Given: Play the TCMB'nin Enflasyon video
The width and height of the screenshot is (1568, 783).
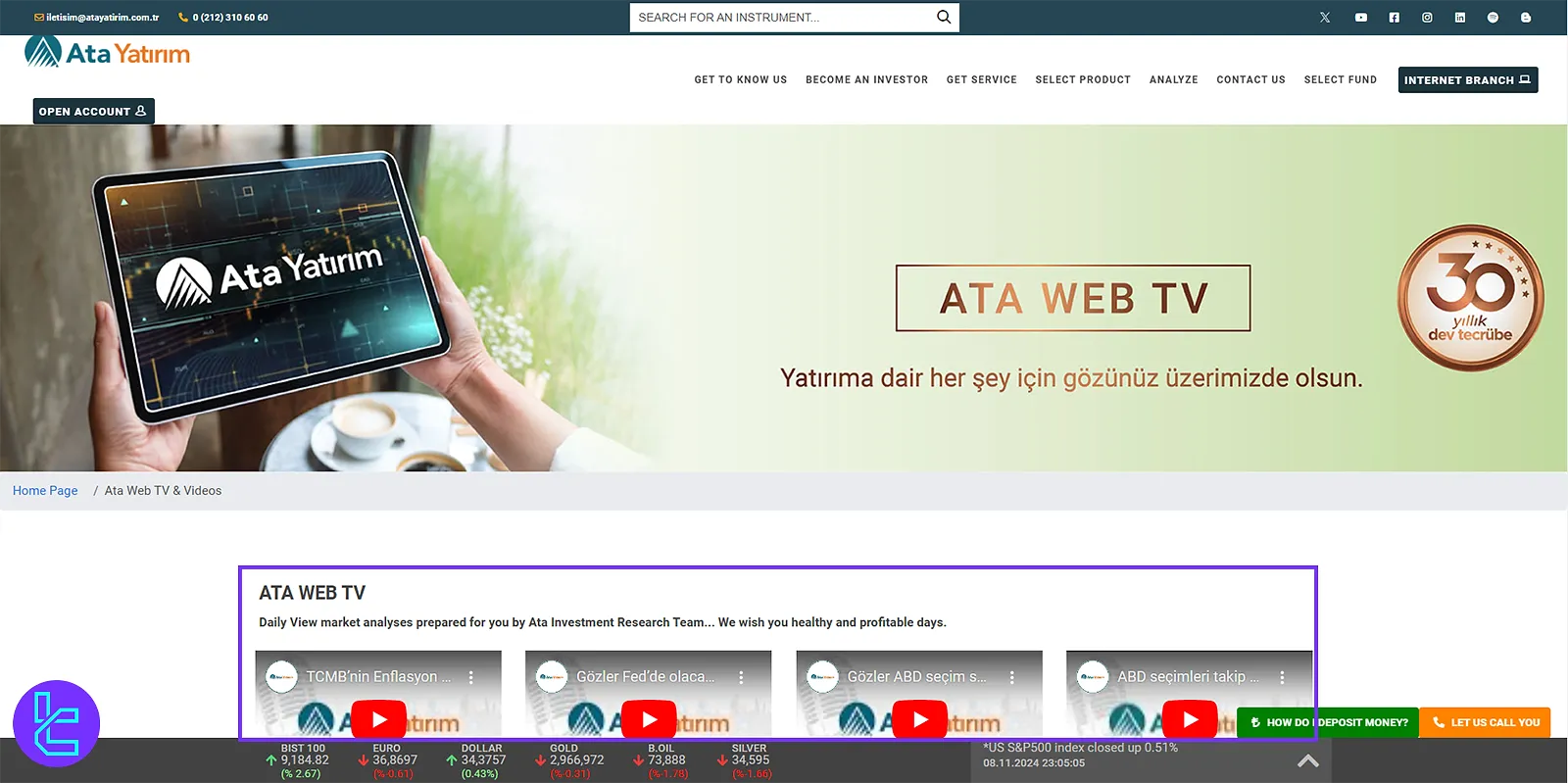Looking at the screenshot, I should (x=378, y=719).
